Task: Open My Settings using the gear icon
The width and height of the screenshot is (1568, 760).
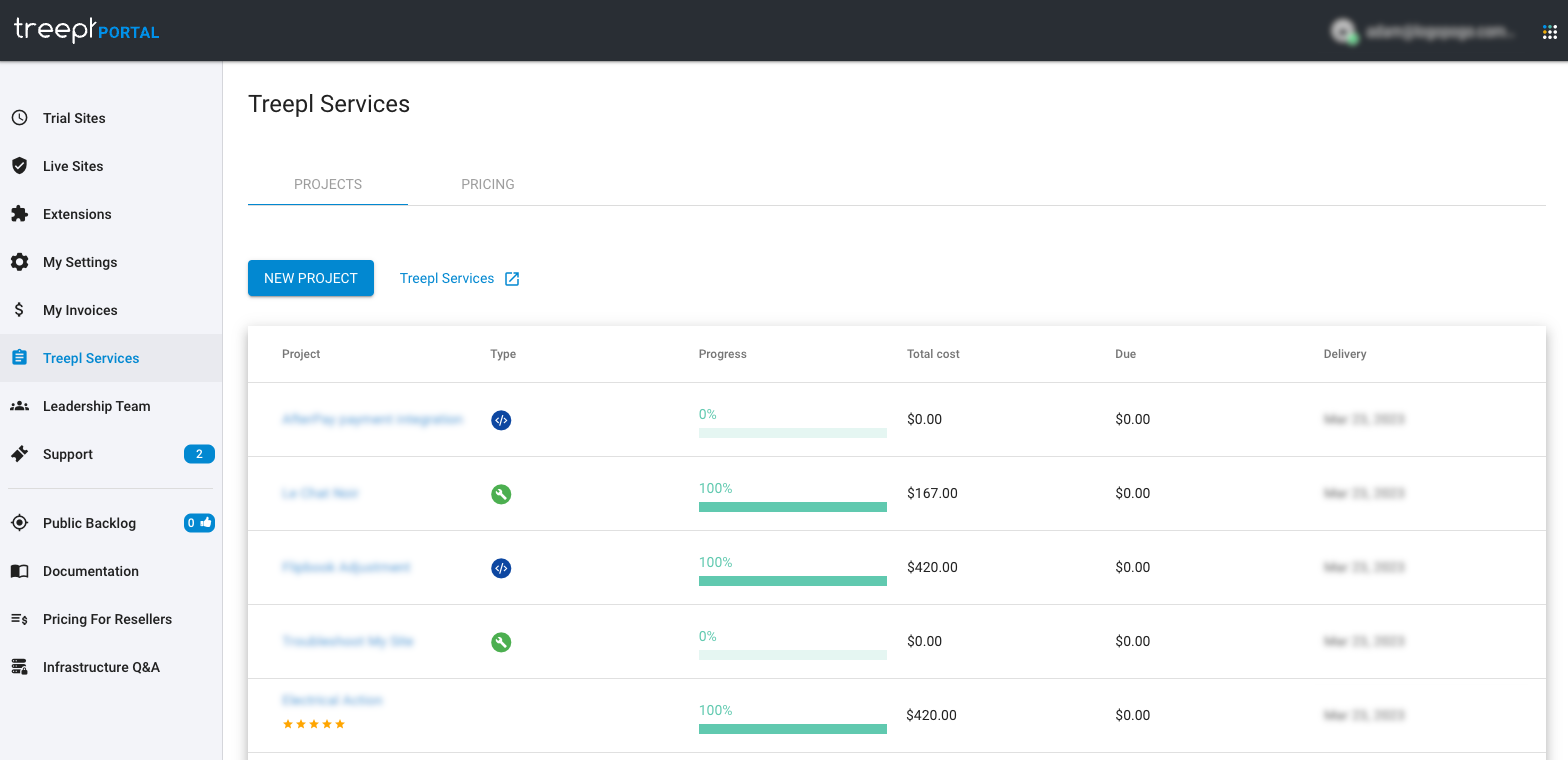Action: tap(19, 262)
